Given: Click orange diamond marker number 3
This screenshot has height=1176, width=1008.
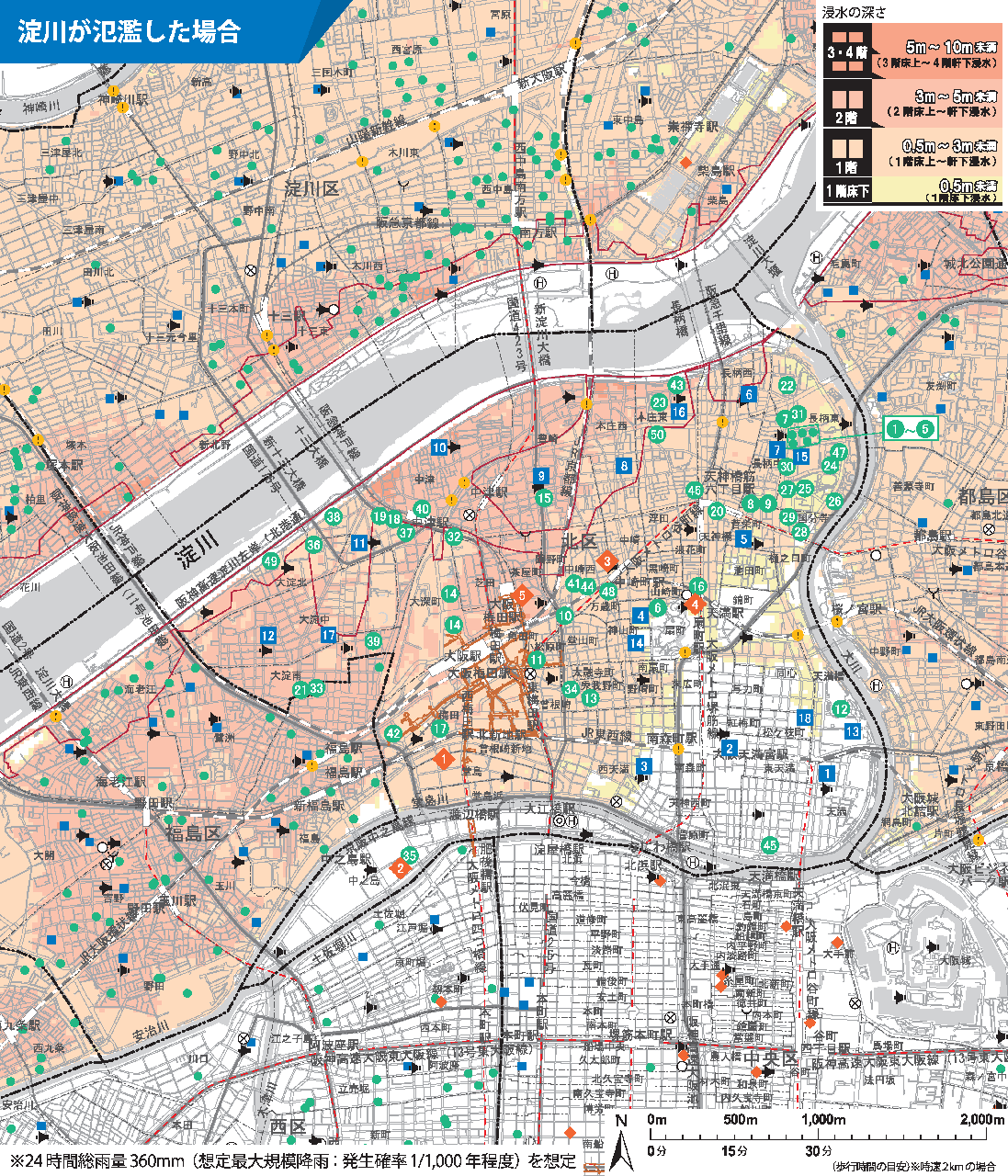Looking at the screenshot, I should pyautogui.click(x=606, y=560).
